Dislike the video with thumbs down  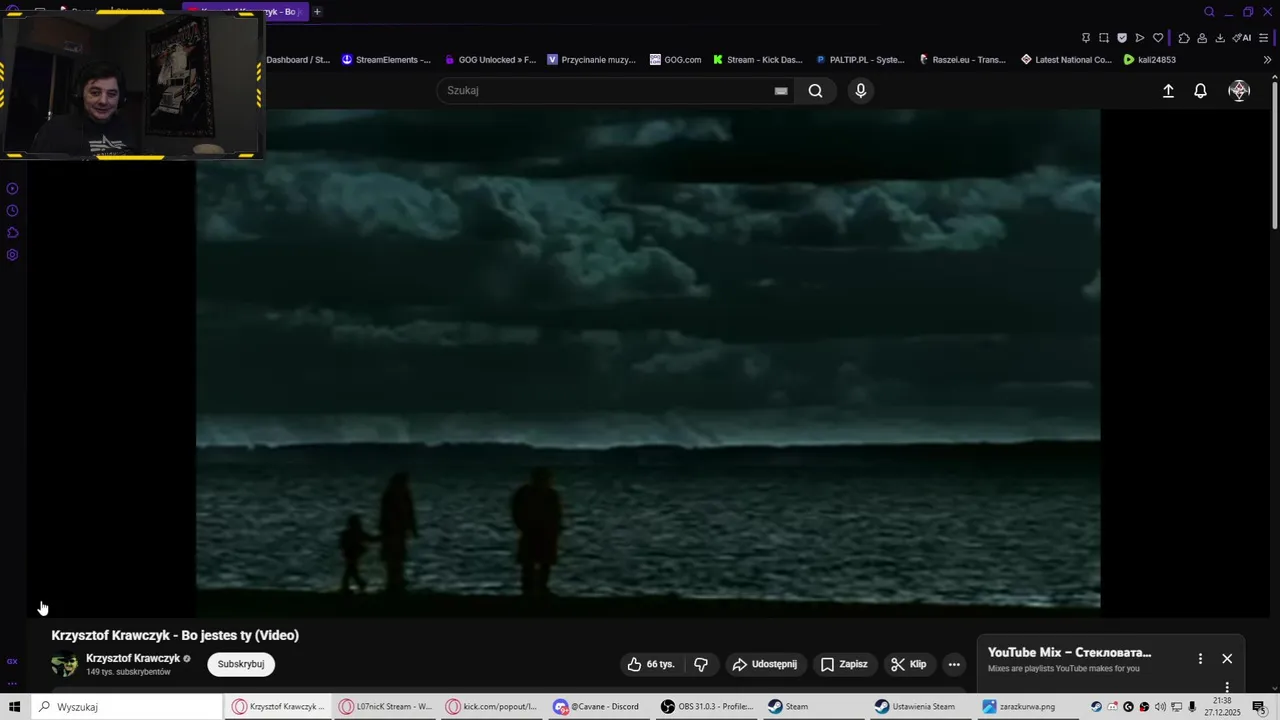tap(701, 664)
